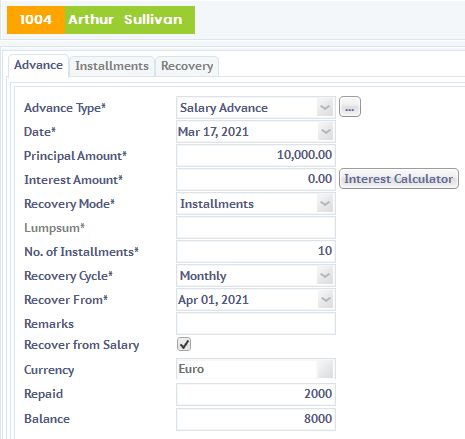Click the Balance amount field

pos(256,419)
